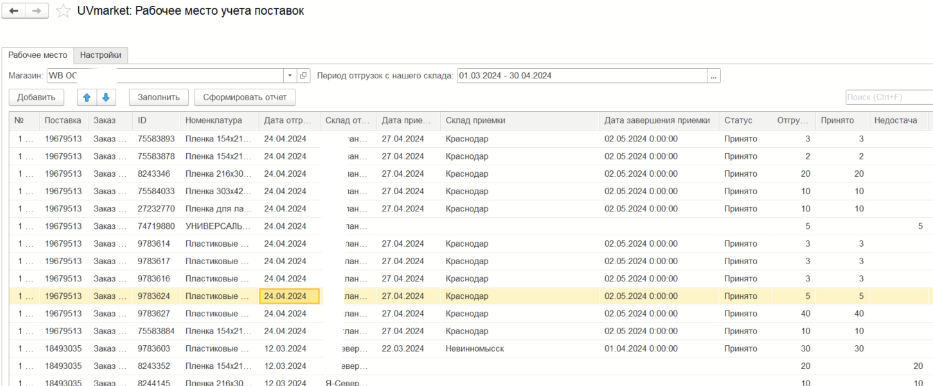Click the back navigation arrow
Image resolution: width=933 pixels, height=386 pixels.
coord(14,11)
